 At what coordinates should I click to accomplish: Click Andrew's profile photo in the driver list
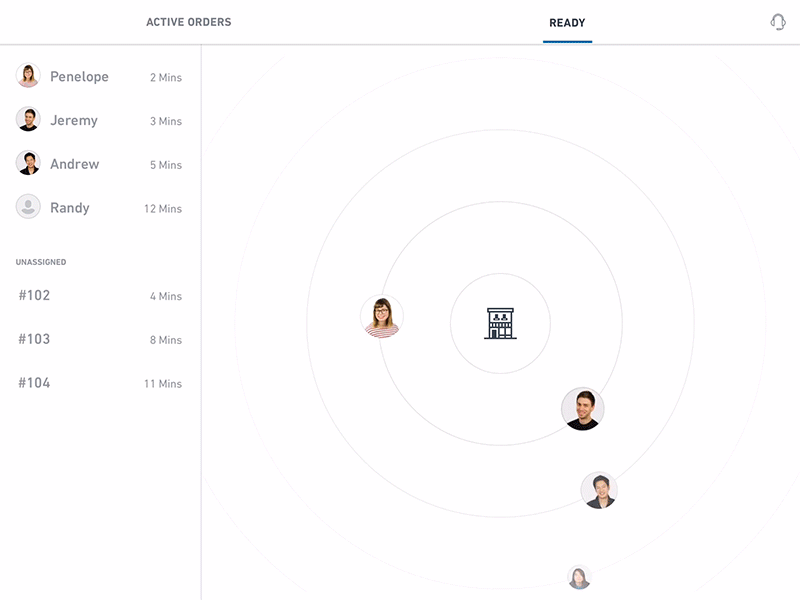(x=27, y=164)
